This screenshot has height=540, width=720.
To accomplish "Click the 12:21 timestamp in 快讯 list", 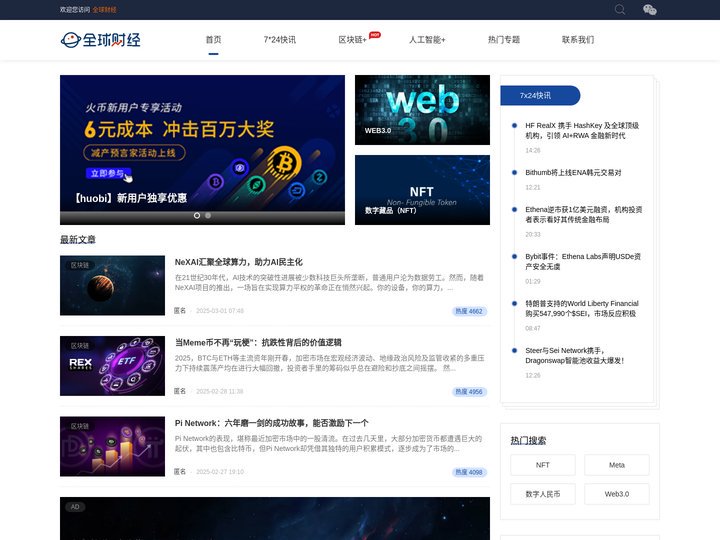I will [533, 187].
